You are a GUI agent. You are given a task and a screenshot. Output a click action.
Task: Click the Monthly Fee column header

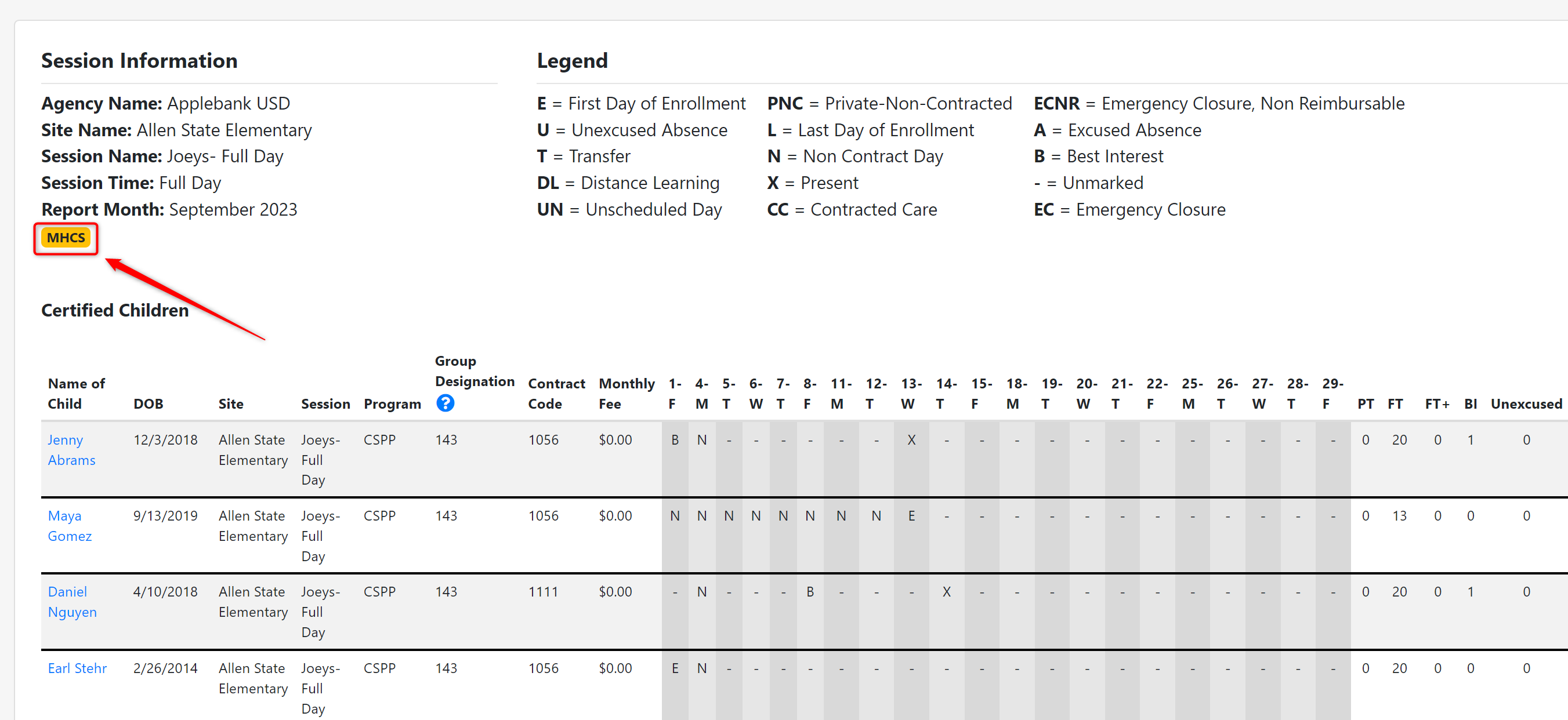click(626, 394)
